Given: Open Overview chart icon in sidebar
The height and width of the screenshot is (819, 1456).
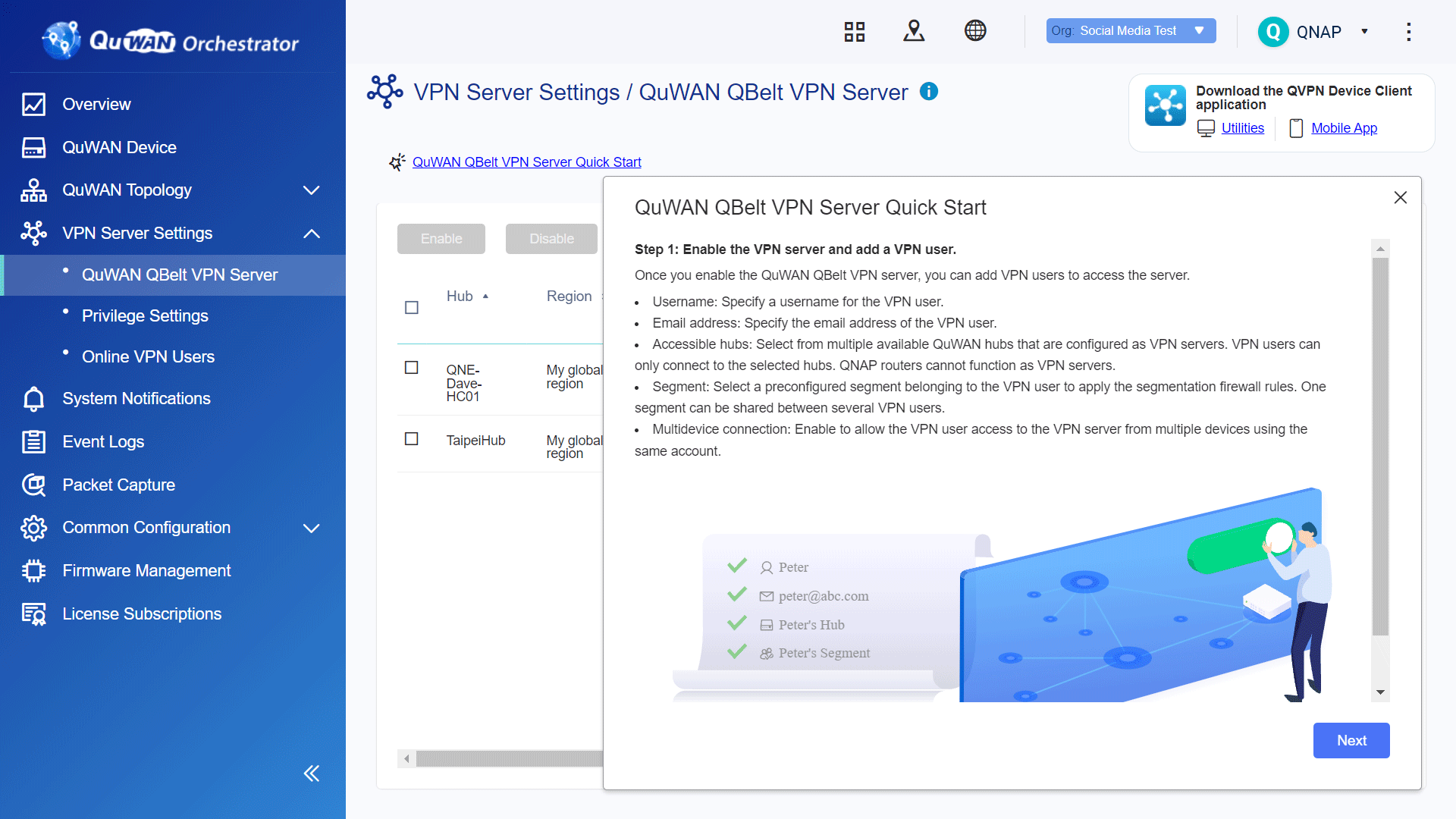Looking at the screenshot, I should (33, 104).
